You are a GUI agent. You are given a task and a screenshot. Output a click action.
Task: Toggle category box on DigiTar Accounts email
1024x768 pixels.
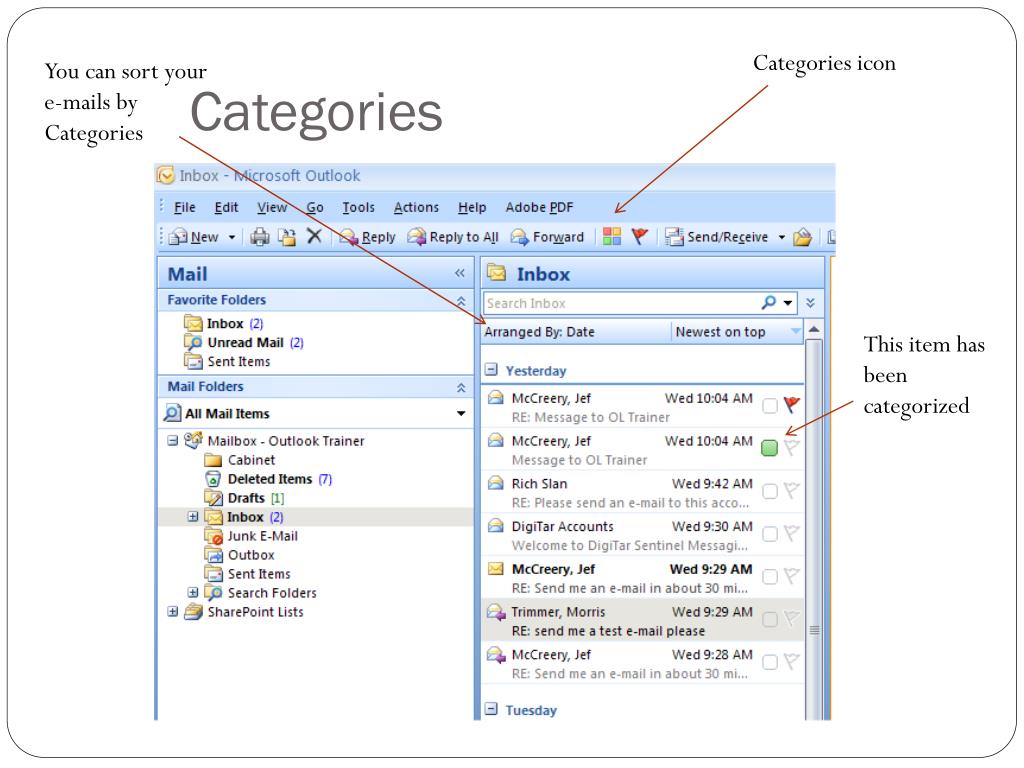click(770, 534)
